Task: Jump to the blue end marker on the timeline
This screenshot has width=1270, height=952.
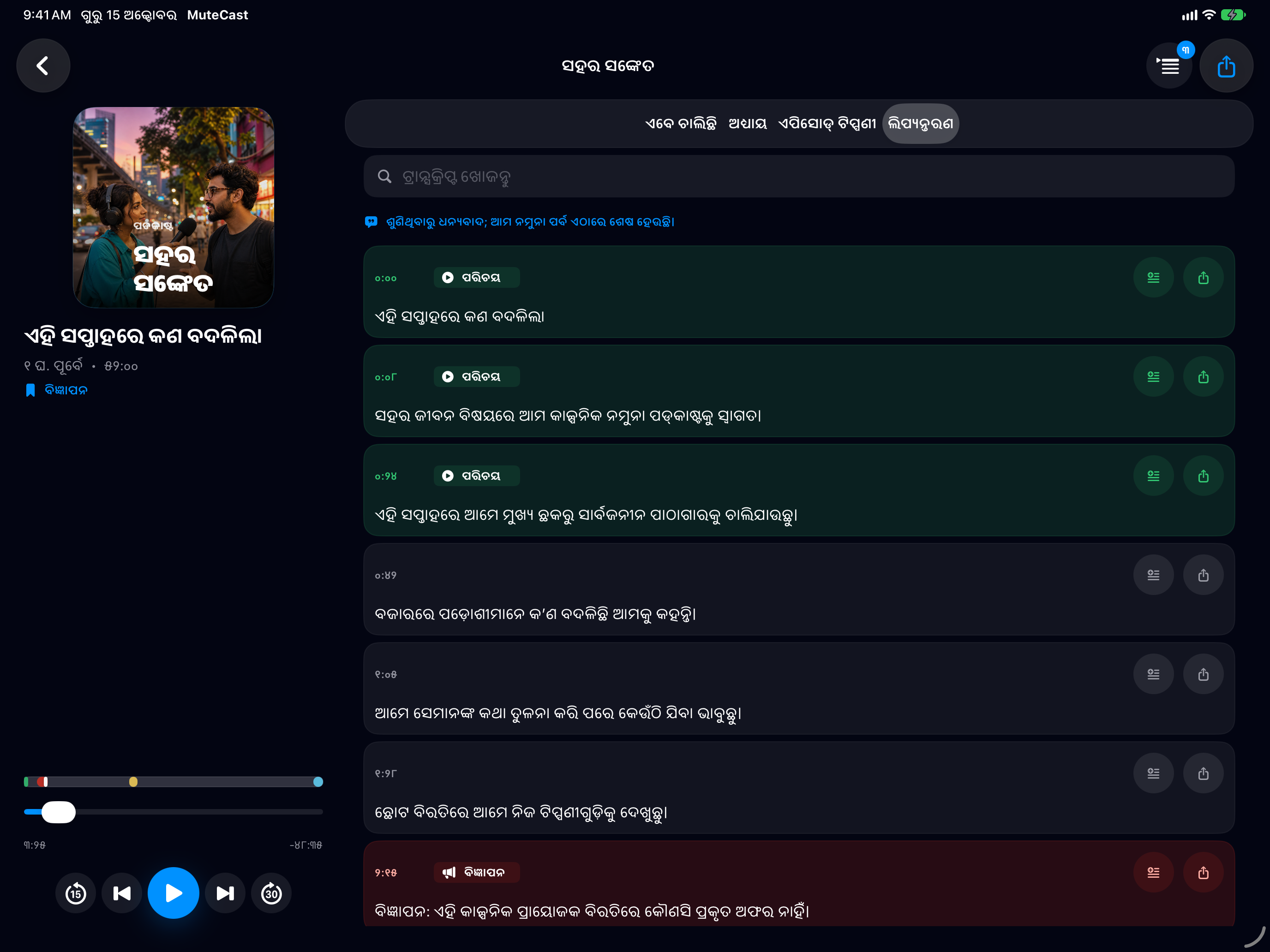Action: coord(318,781)
